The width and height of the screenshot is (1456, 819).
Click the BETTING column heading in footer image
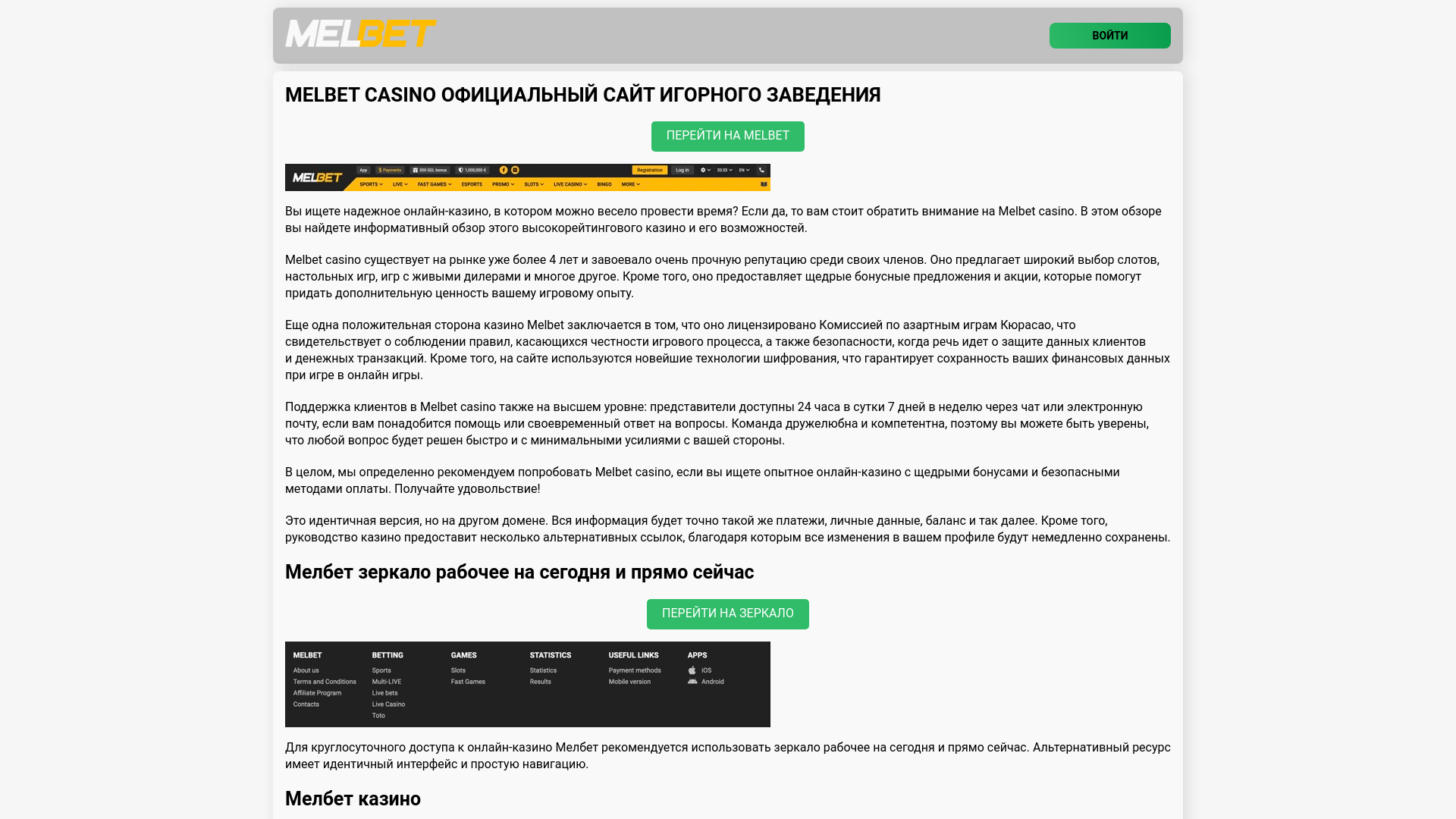point(388,655)
